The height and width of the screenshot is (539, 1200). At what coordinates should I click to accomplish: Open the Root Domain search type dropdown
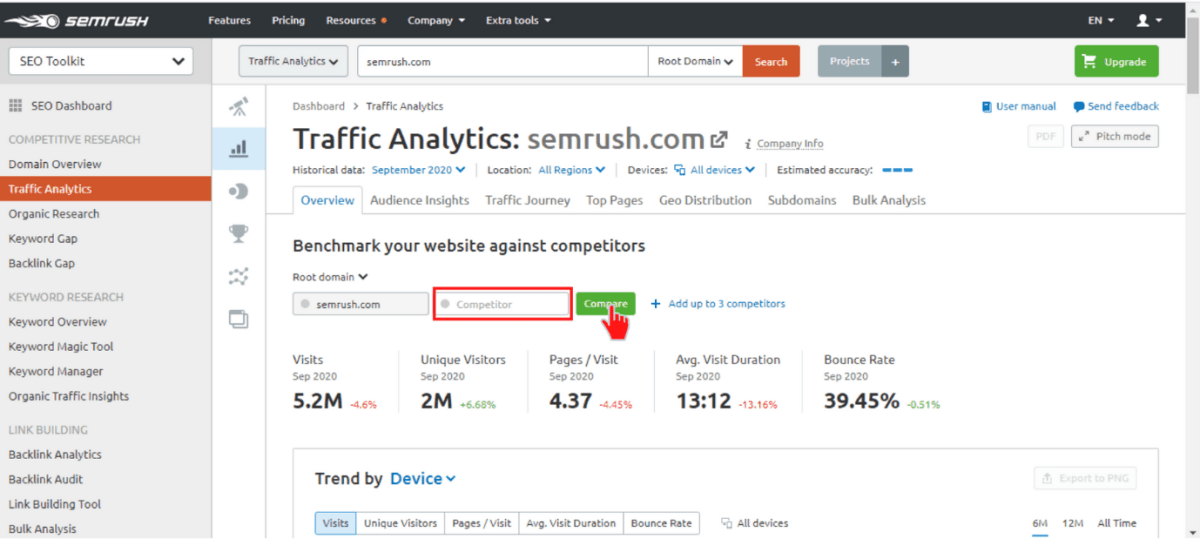coord(695,61)
